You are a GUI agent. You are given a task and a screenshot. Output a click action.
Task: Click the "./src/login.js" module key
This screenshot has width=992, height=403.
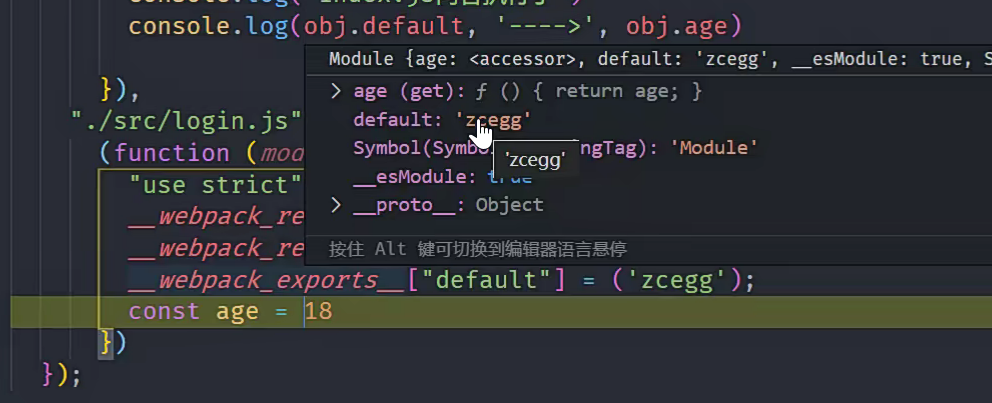coord(186,121)
